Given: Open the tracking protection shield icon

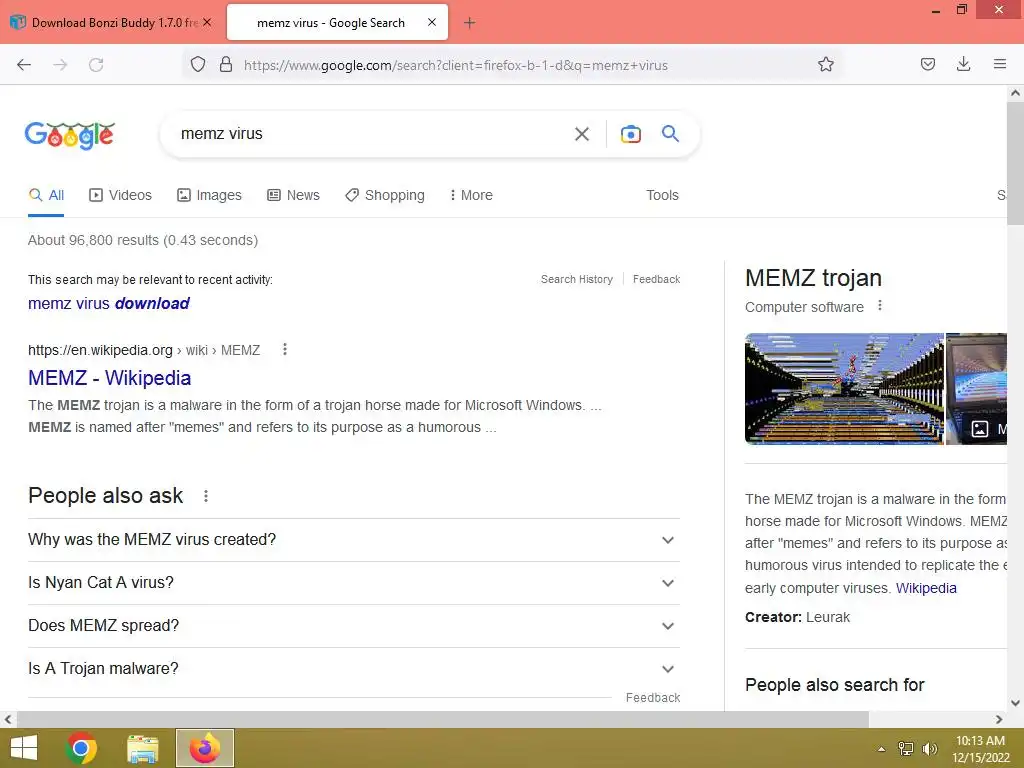Looking at the screenshot, I should (x=198, y=64).
